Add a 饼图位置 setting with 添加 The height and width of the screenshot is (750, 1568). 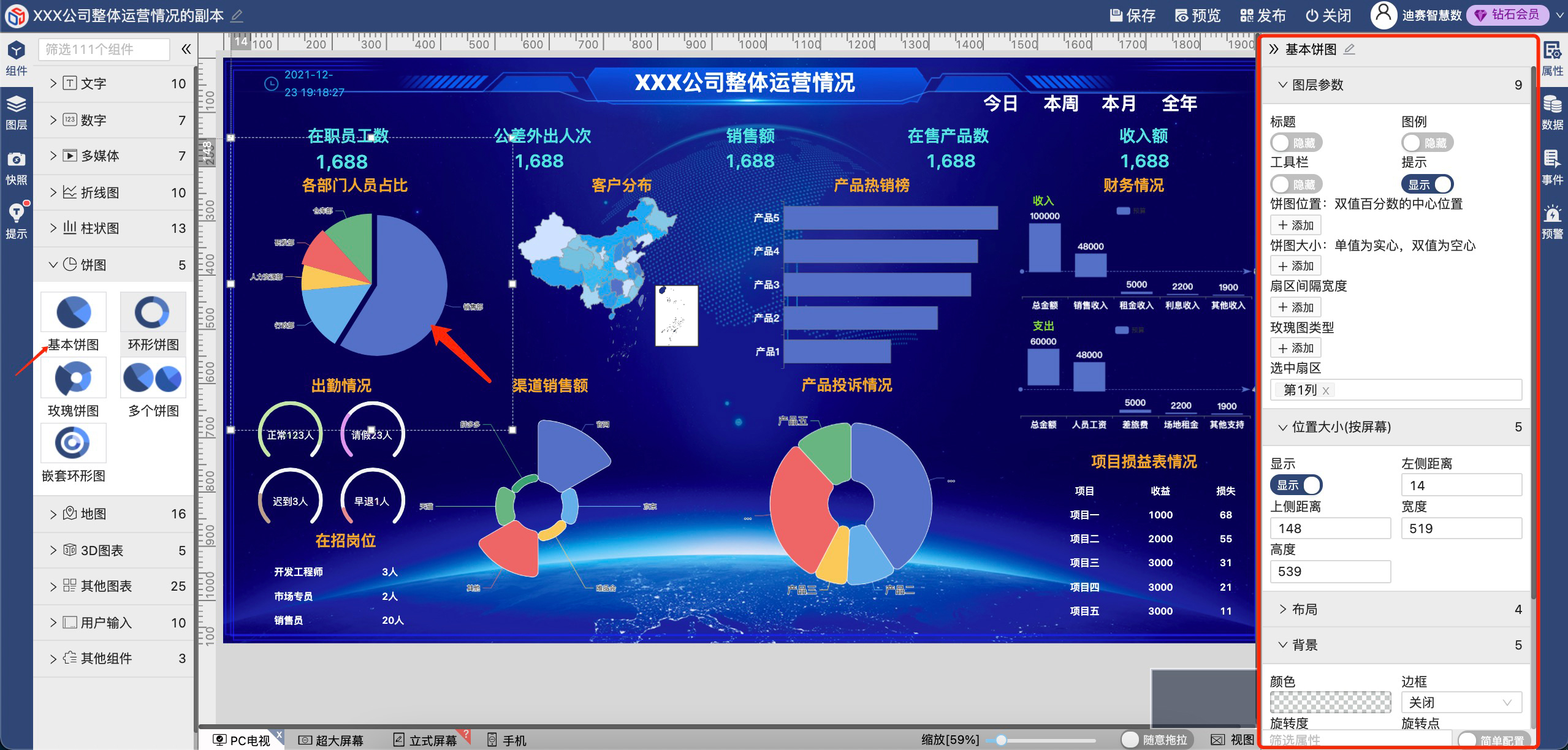[x=1296, y=225]
